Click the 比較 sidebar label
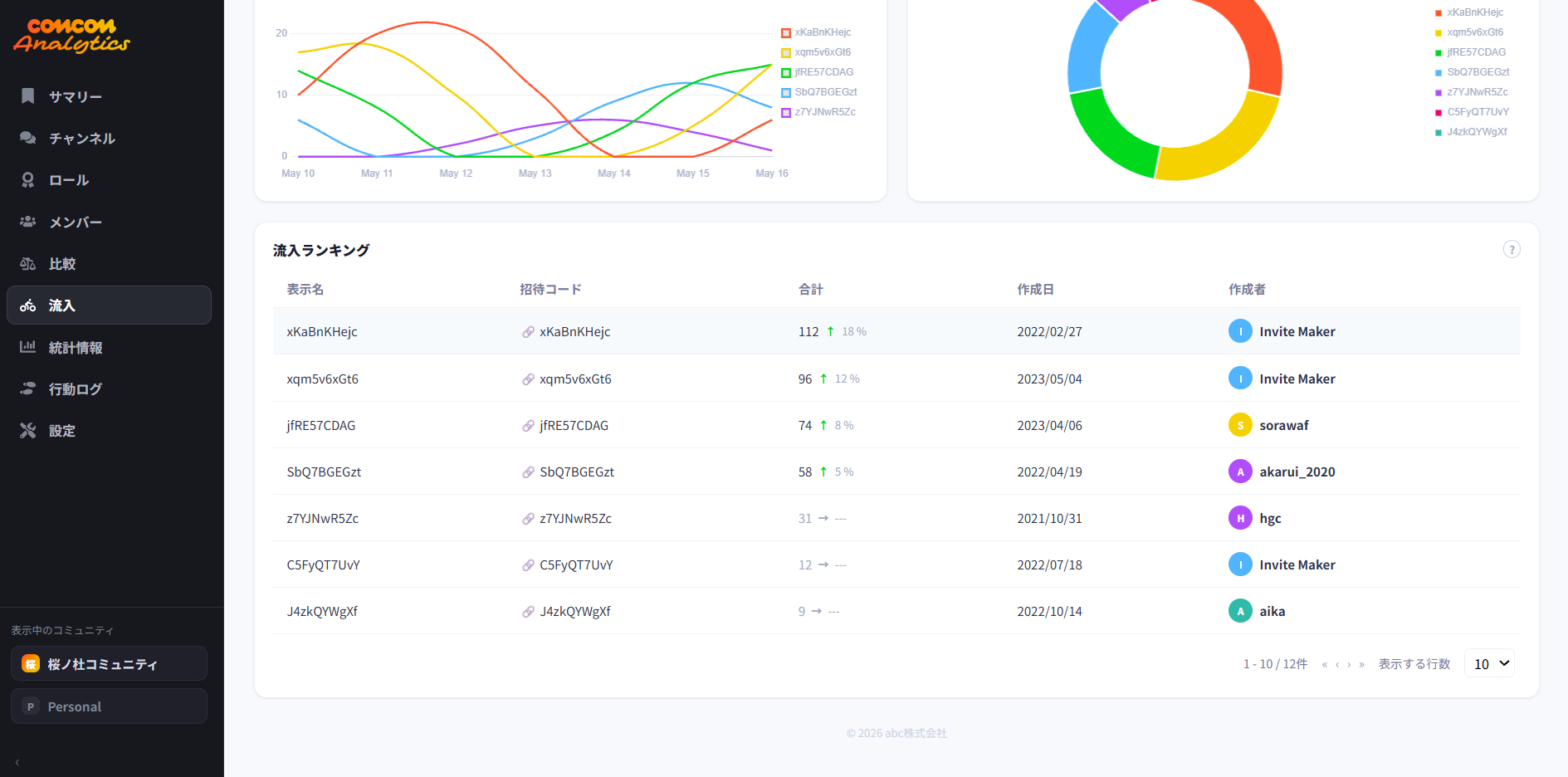Image resolution: width=1568 pixels, height=777 pixels. (62, 264)
